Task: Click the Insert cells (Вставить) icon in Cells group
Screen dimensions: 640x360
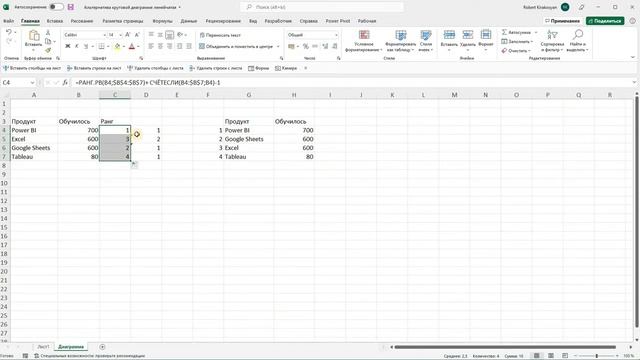Action: pos(449,35)
